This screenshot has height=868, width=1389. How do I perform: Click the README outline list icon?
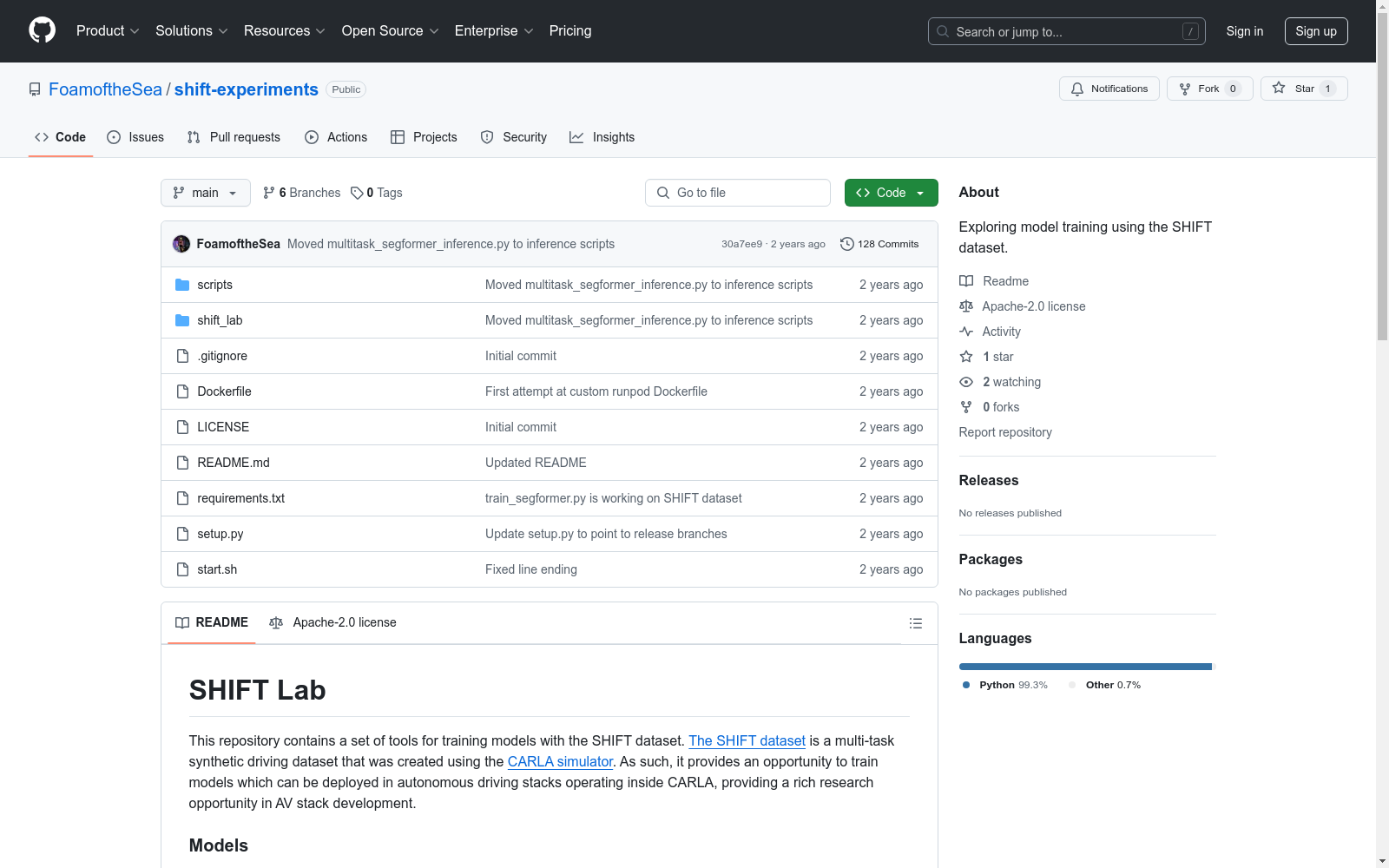(x=915, y=623)
